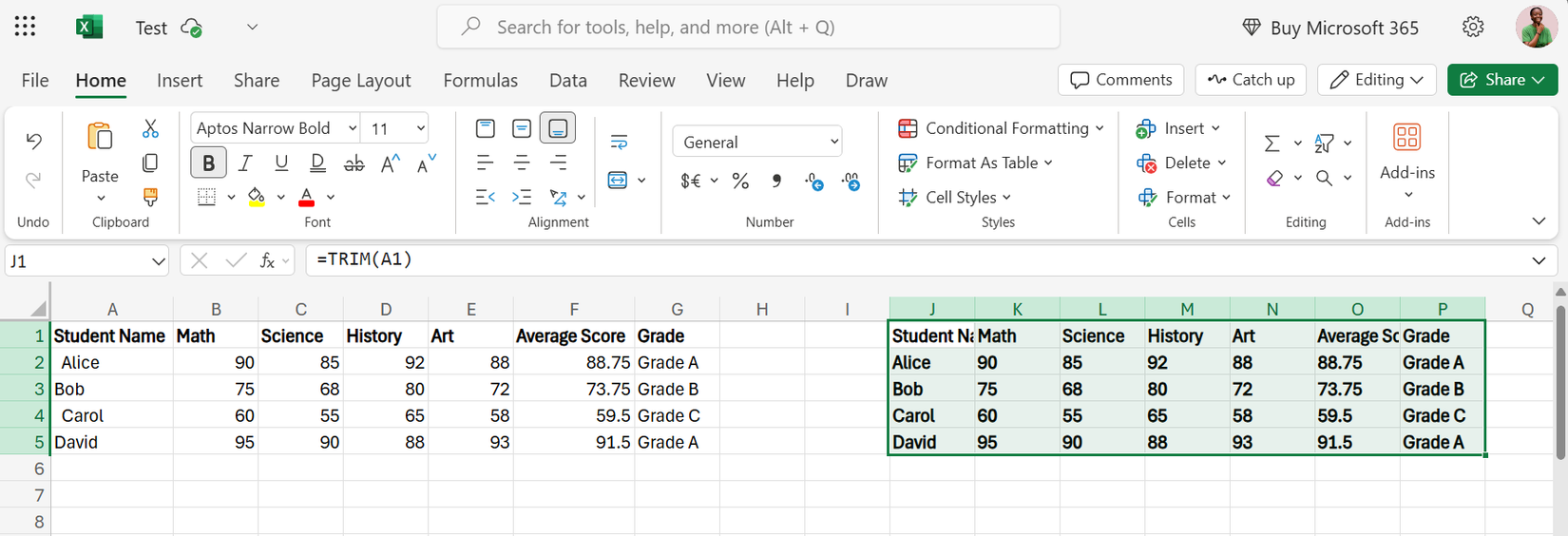This screenshot has width=1568, height=536.
Task: Click the Increase Indent icon
Action: point(522,197)
